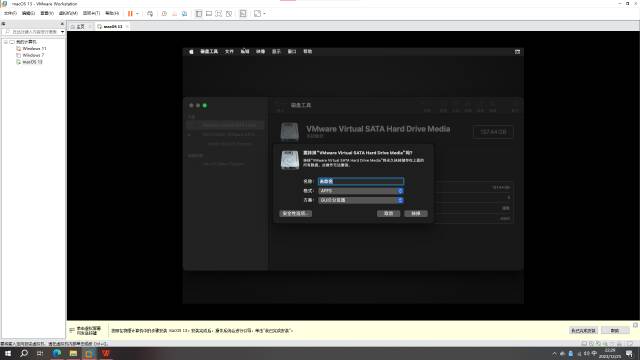Click the console view toolbar icon
Viewport: 640px width, 360px height.
(243, 13)
